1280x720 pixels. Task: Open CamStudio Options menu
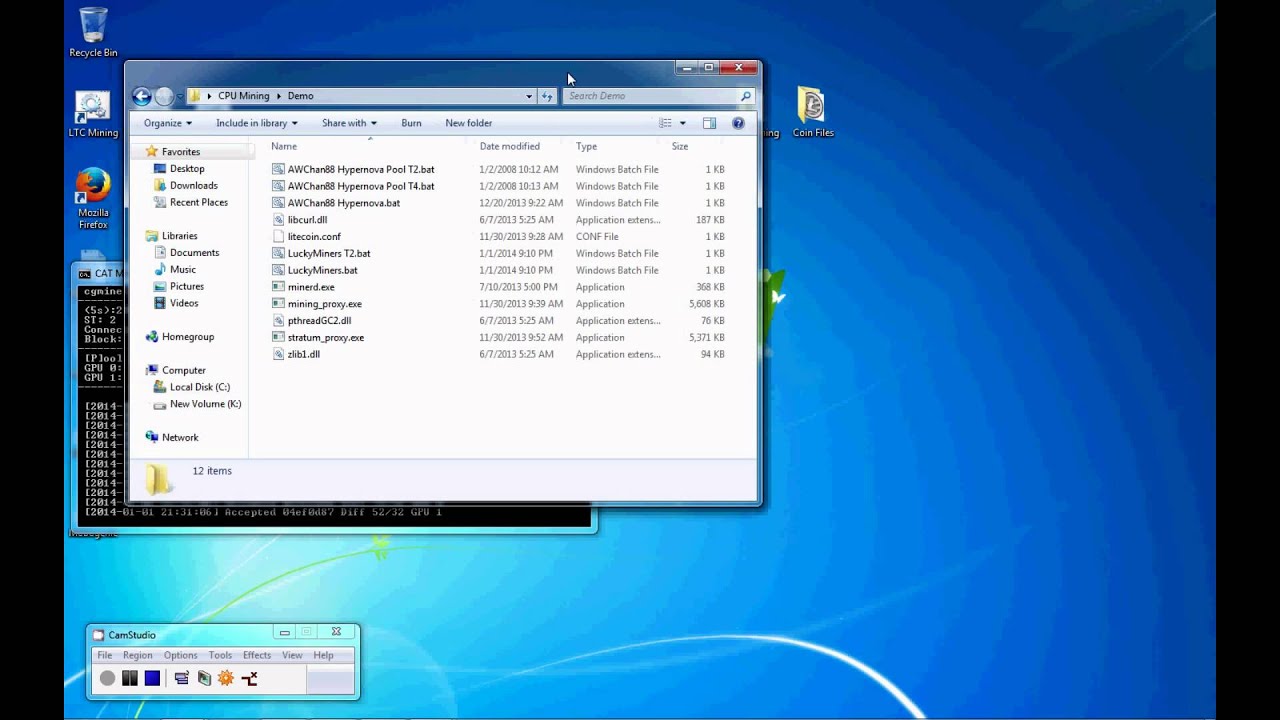(x=180, y=655)
